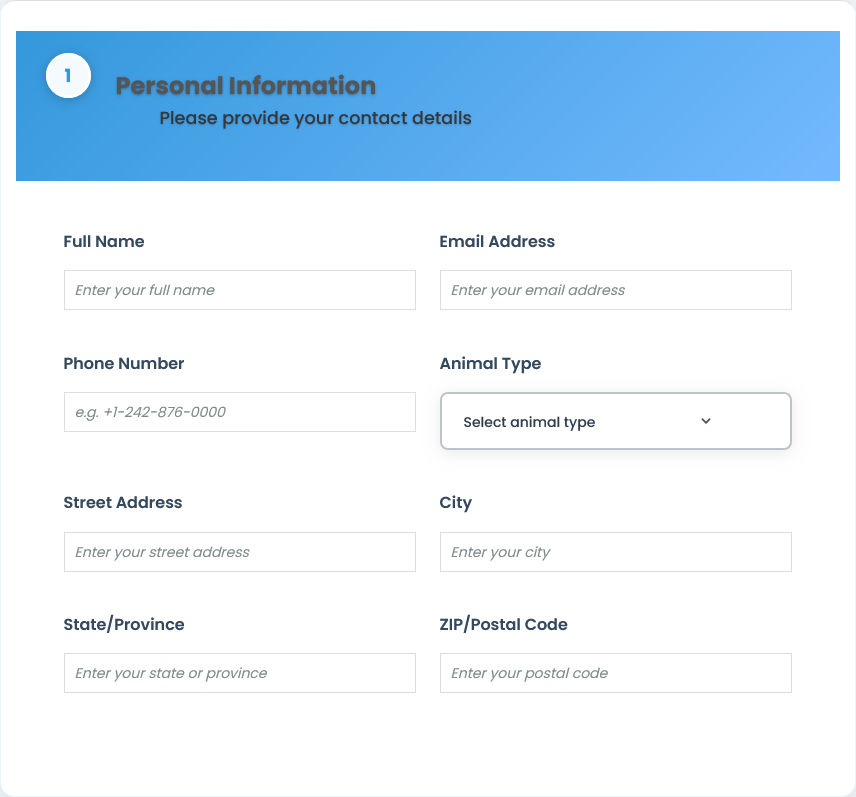The image size is (856, 797).
Task: Click the City label text
Action: pos(456,502)
